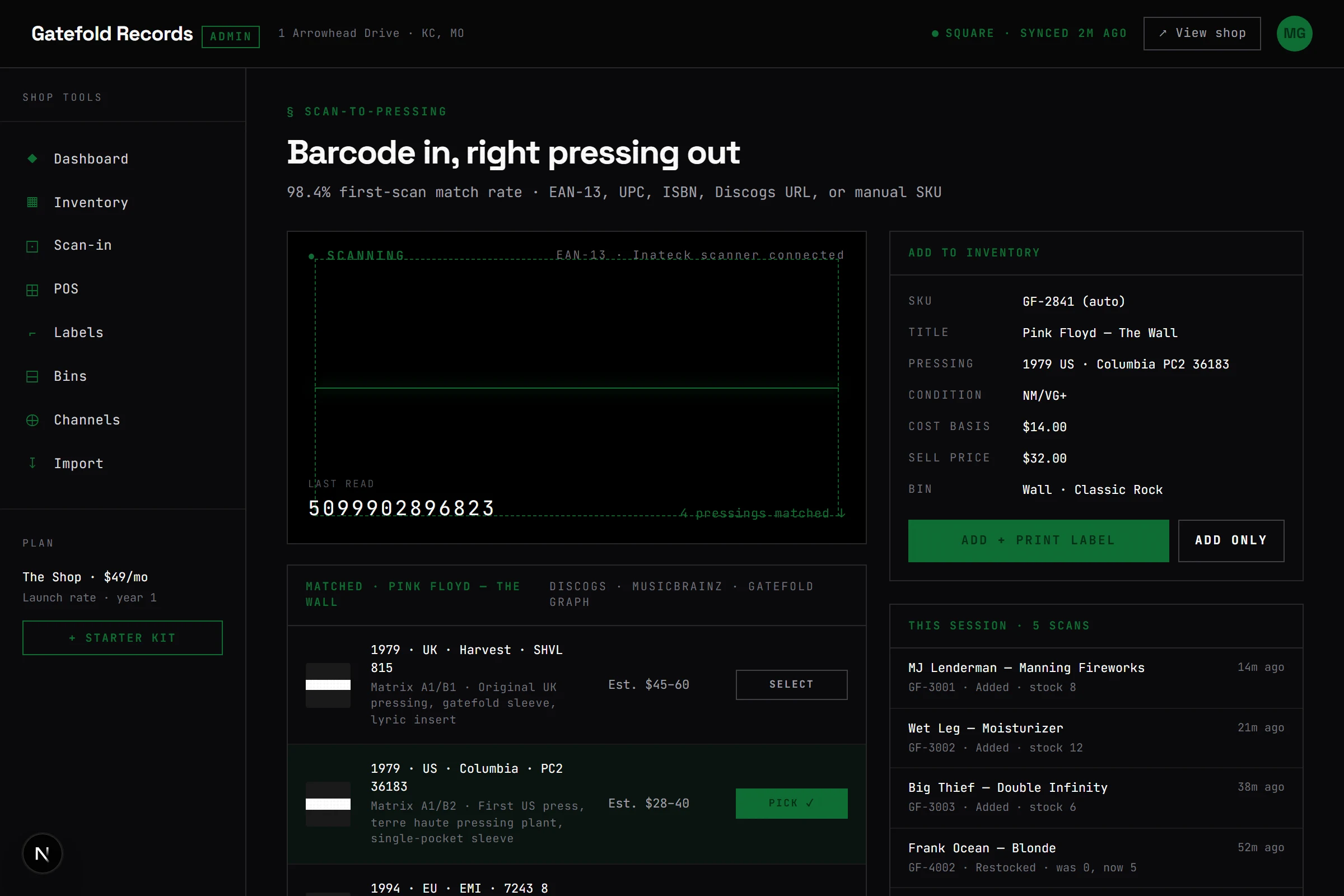Viewport: 1344px width, 896px height.
Task: Click the cost basis $14.00
Action: (1044, 427)
